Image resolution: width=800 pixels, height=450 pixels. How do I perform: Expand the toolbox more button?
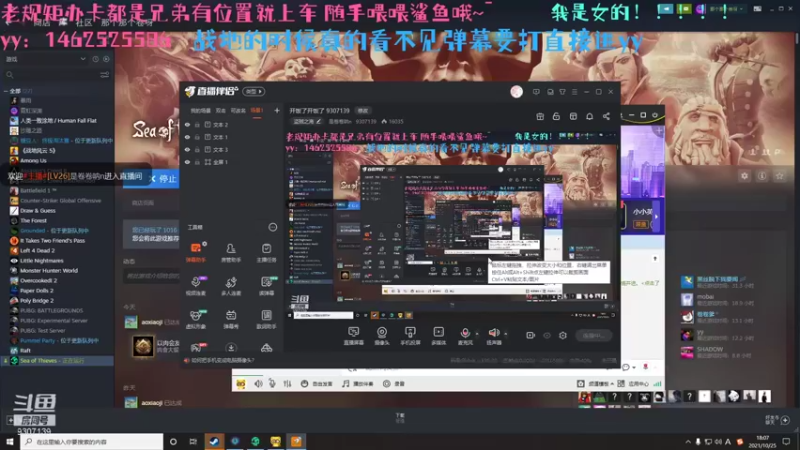(x=273, y=227)
